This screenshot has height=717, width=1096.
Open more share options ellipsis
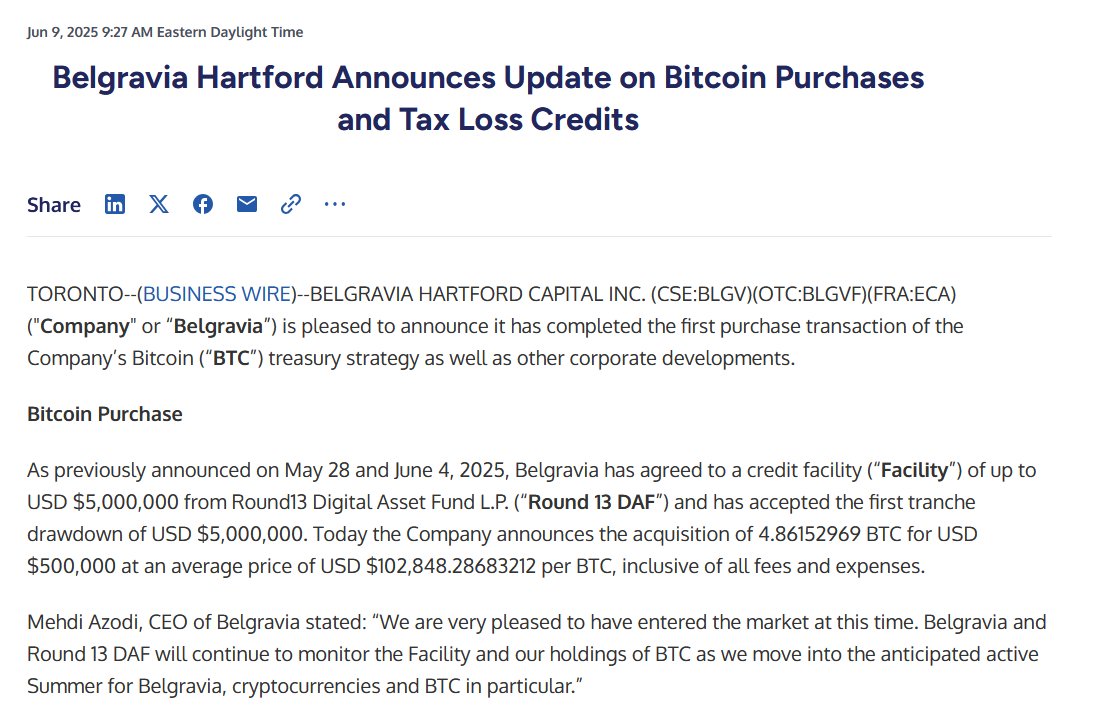tap(335, 204)
